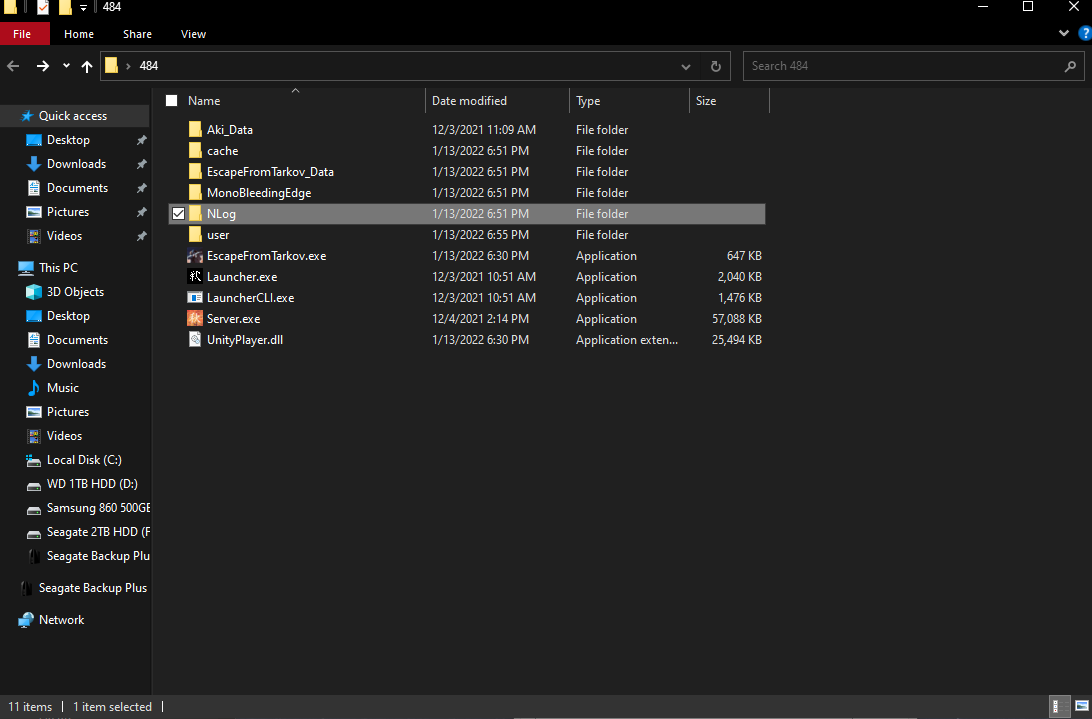Viewport: 1092px width, 719px height.
Task: Open 3D Objects in the sidebar
Action: coord(75,292)
